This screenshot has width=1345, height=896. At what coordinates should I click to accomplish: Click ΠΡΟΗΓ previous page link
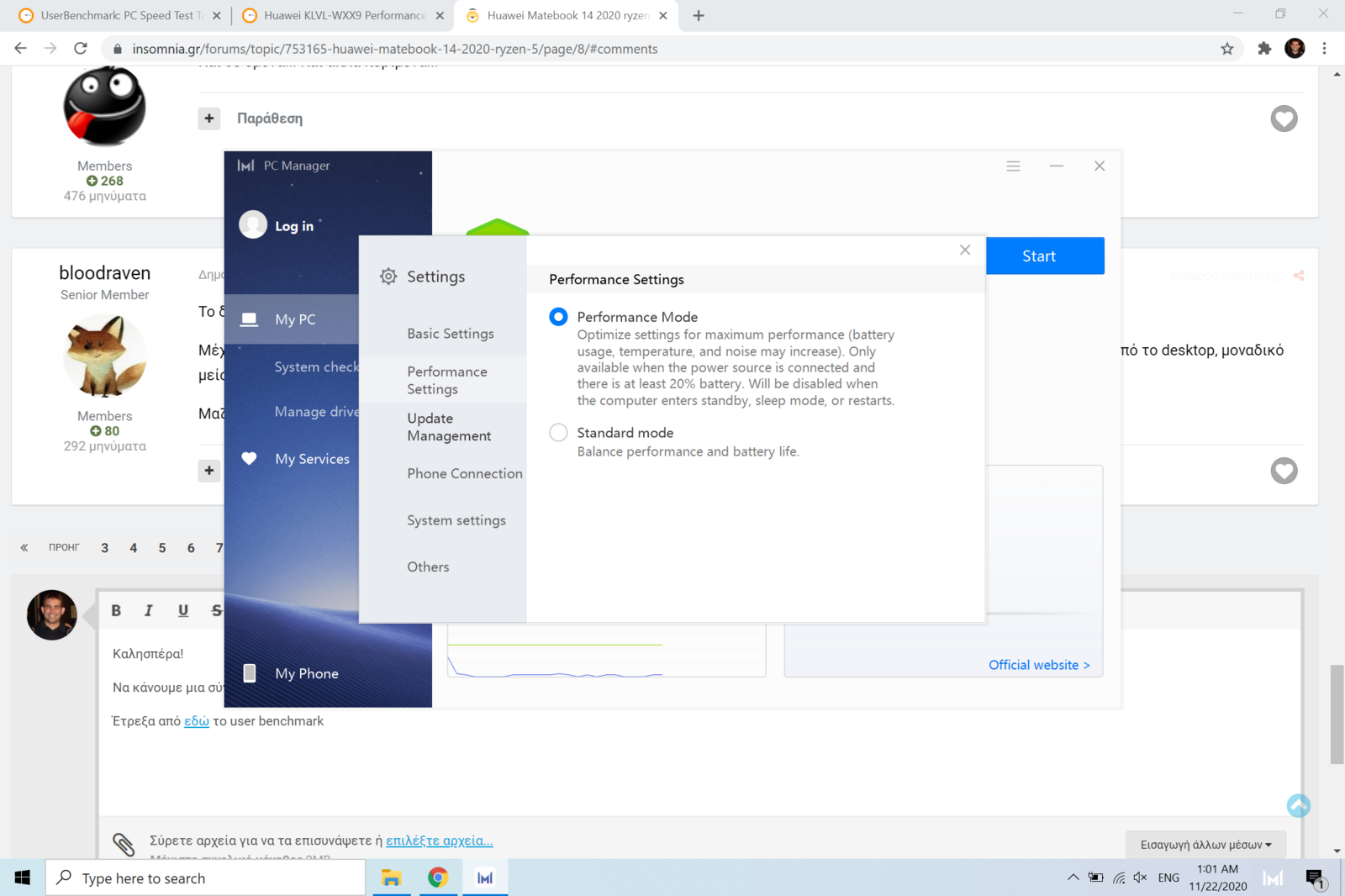tap(64, 548)
